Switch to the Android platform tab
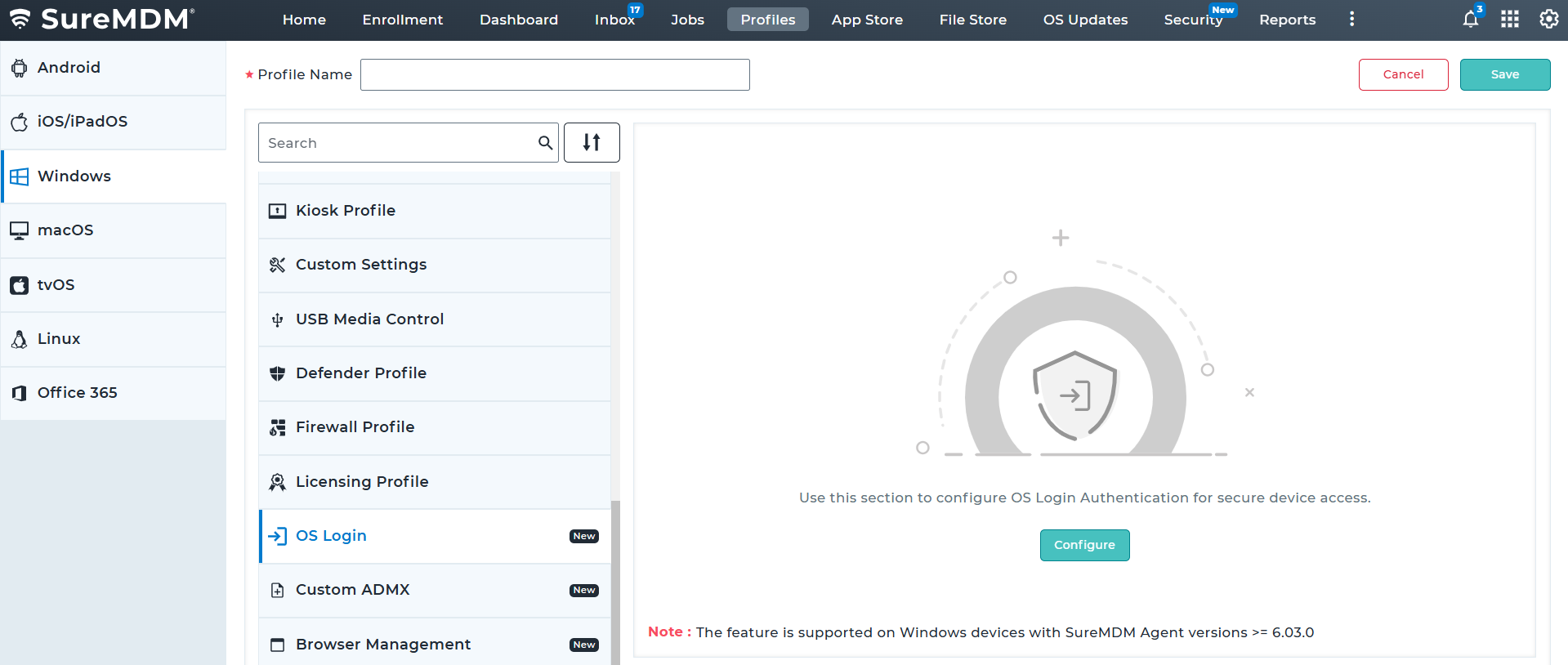 pos(69,68)
